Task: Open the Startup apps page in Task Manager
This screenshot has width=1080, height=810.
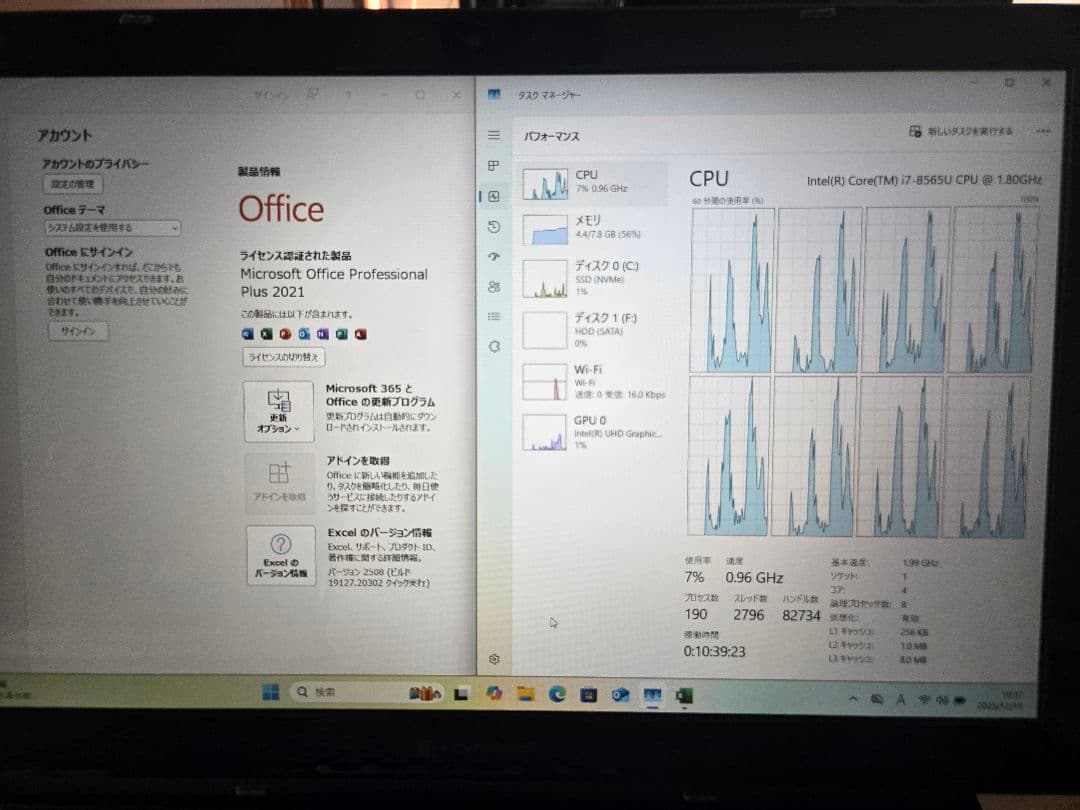Action: tap(493, 256)
